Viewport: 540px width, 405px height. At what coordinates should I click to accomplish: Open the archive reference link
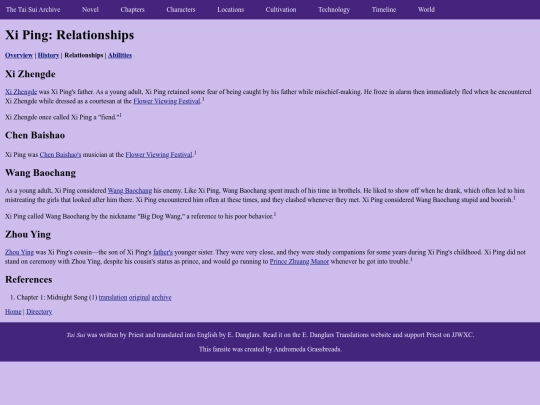162,298
